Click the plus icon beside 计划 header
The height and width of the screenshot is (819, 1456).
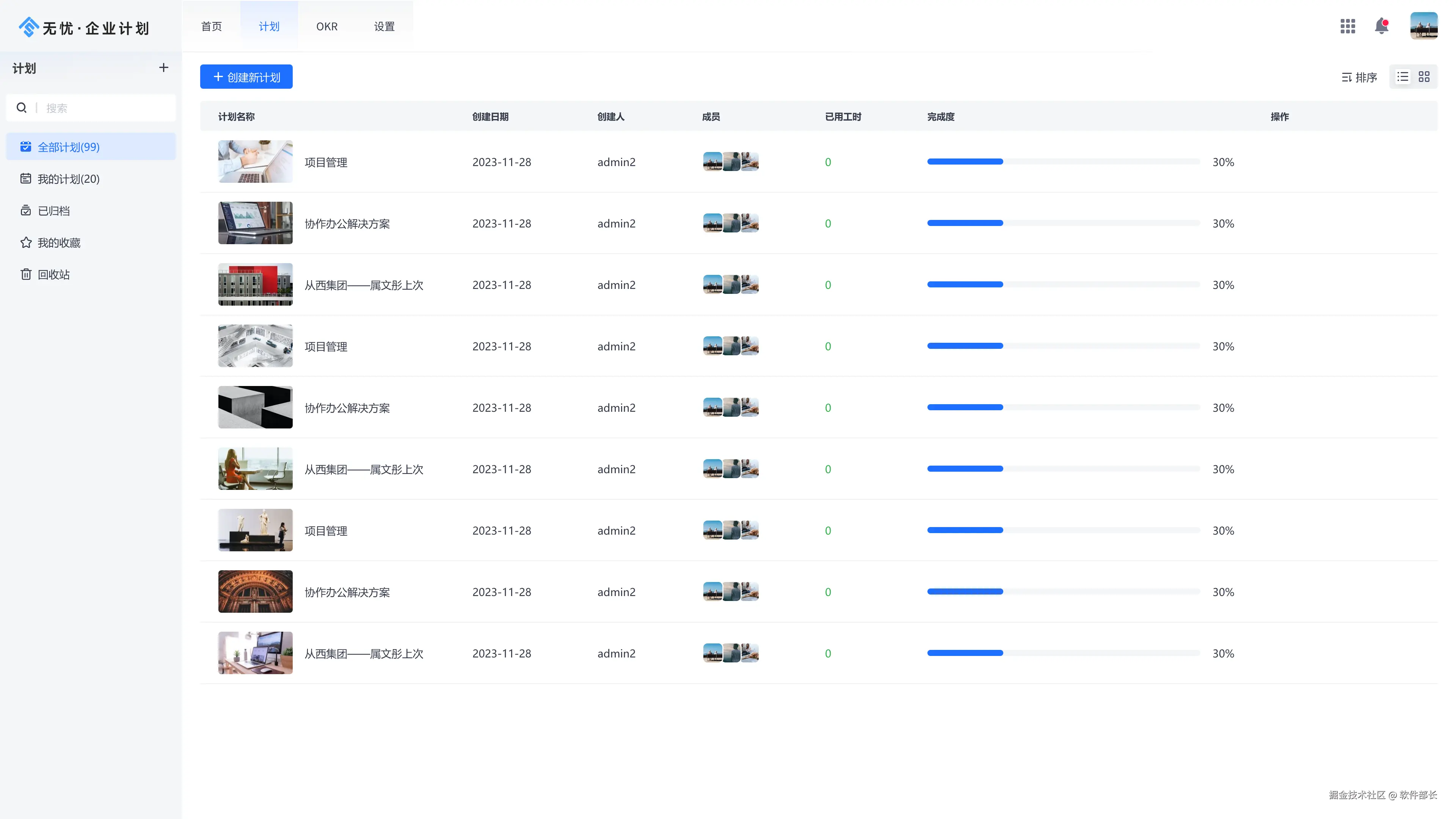coord(163,68)
